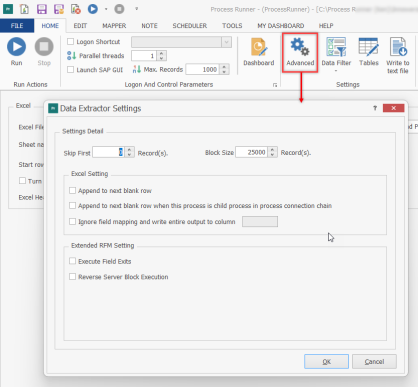Enable the Logon Shortcut checkbox
The height and width of the screenshot is (387, 418).
pos(70,42)
